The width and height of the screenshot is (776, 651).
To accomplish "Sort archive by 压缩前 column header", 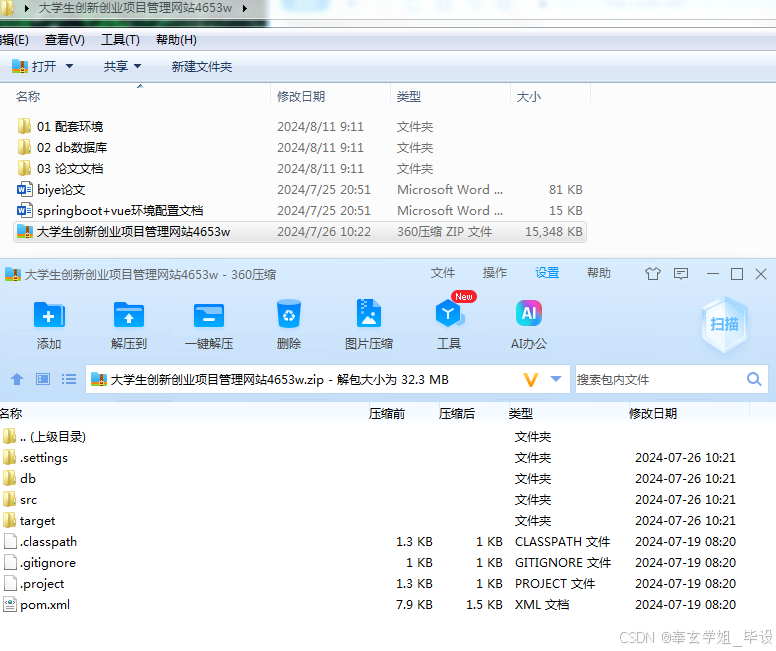I will coord(387,413).
